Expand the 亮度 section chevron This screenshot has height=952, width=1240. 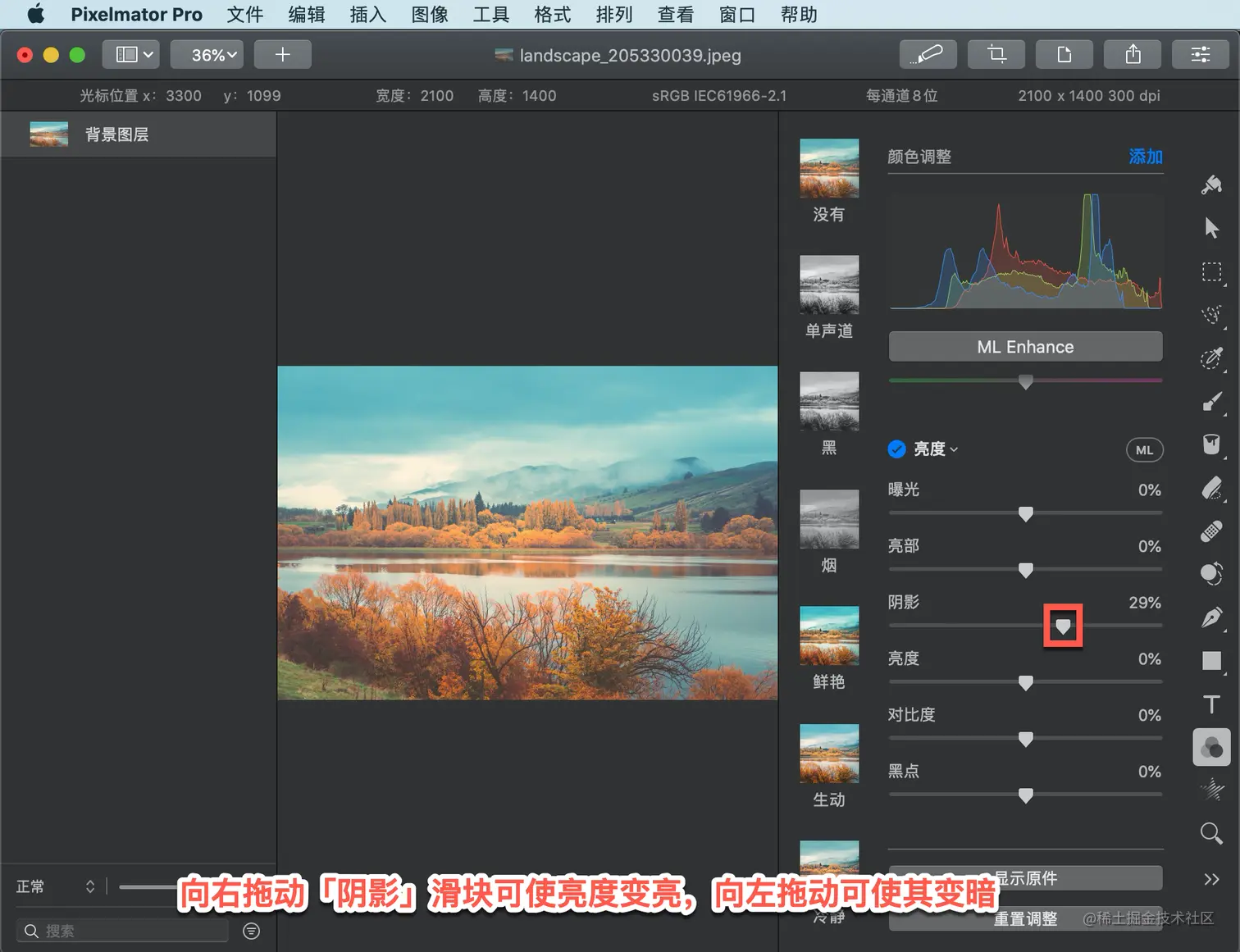click(954, 449)
